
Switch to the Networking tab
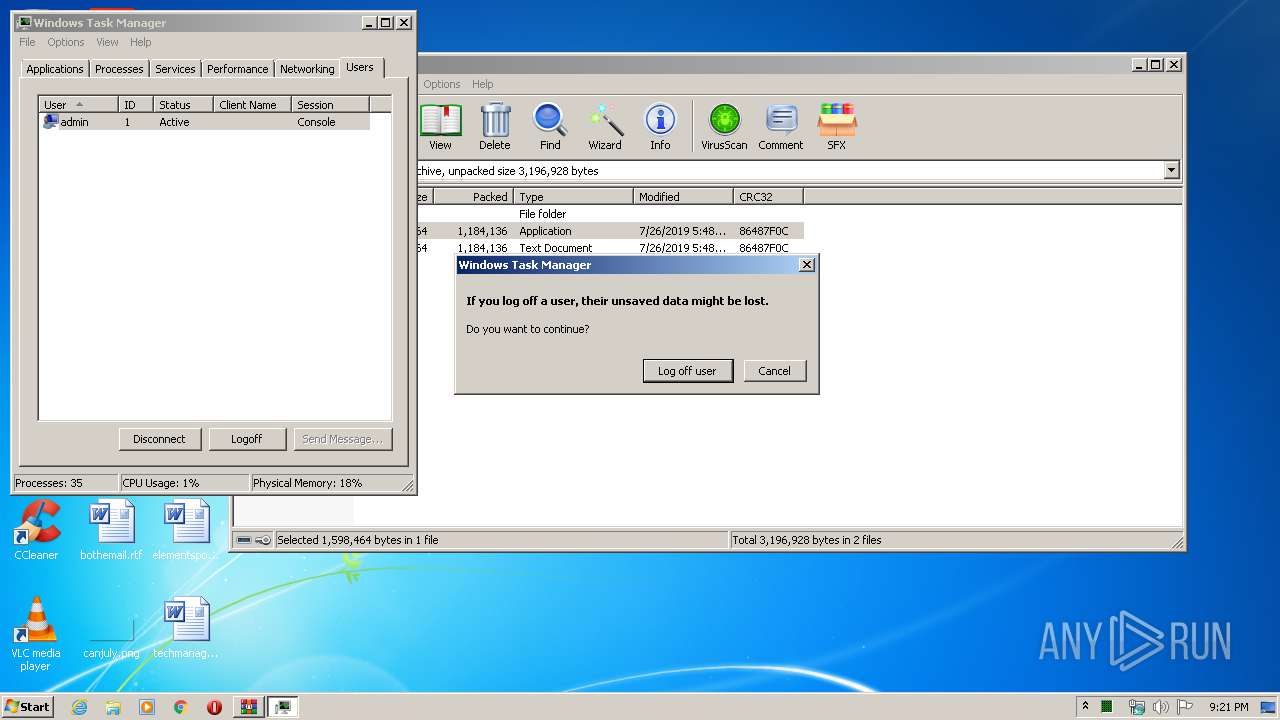pos(307,69)
